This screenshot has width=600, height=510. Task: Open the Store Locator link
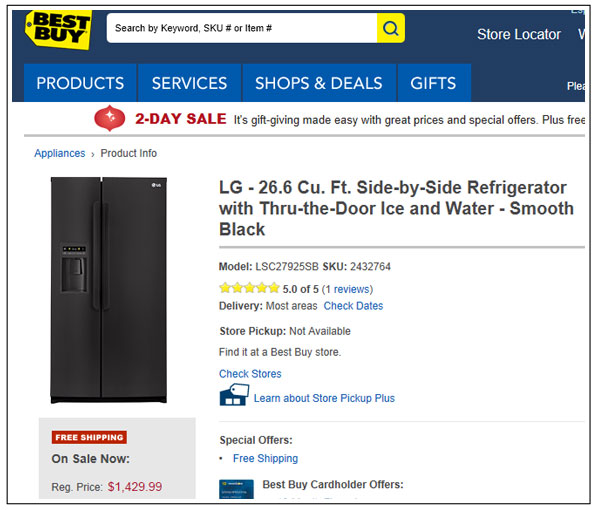pyautogui.click(x=518, y=34)
